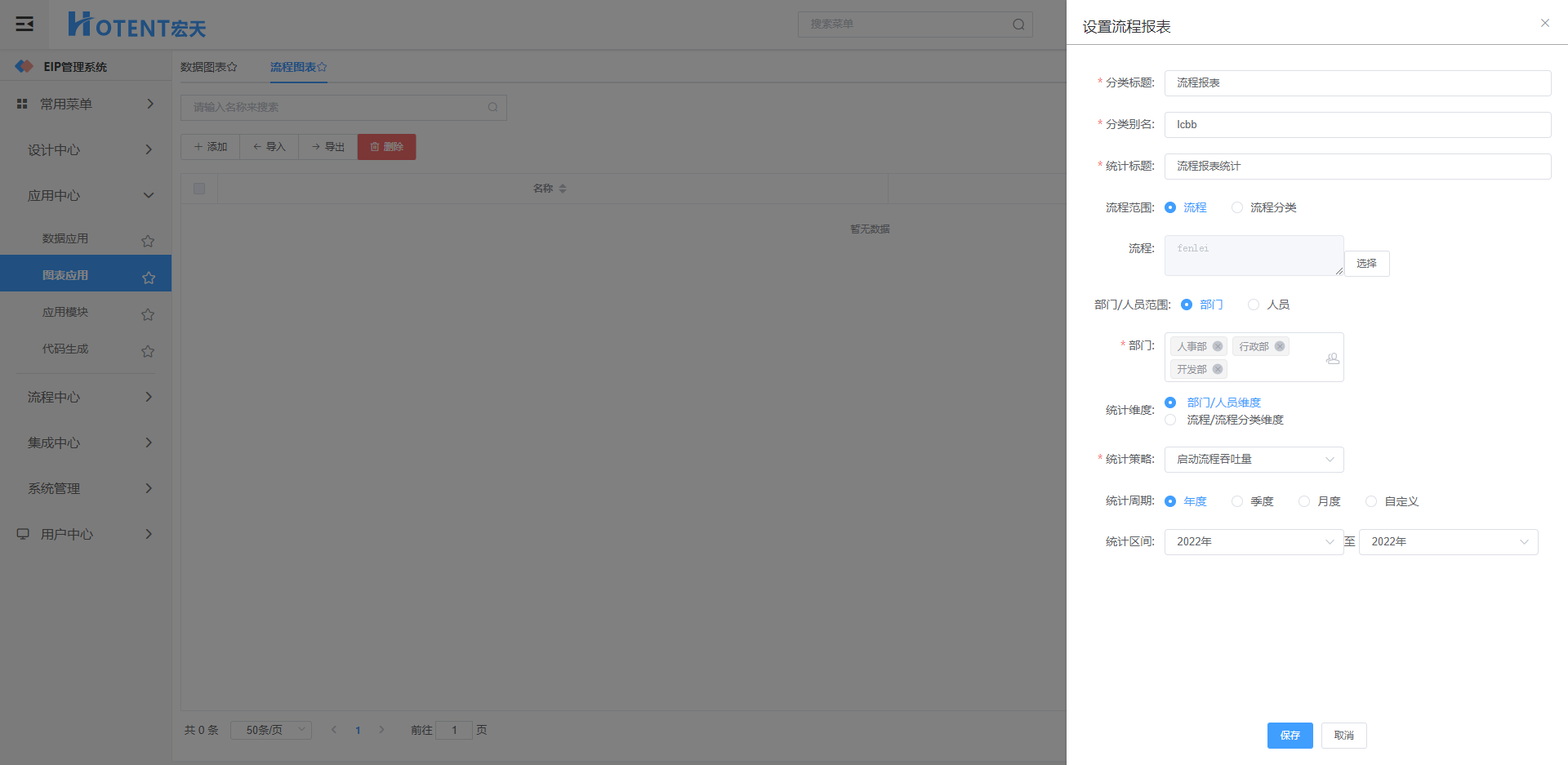This screenshot has height=765, width=1568.
Task: Select 部门/人员维度 statistics dimension
Action: tap(1170, 403)
